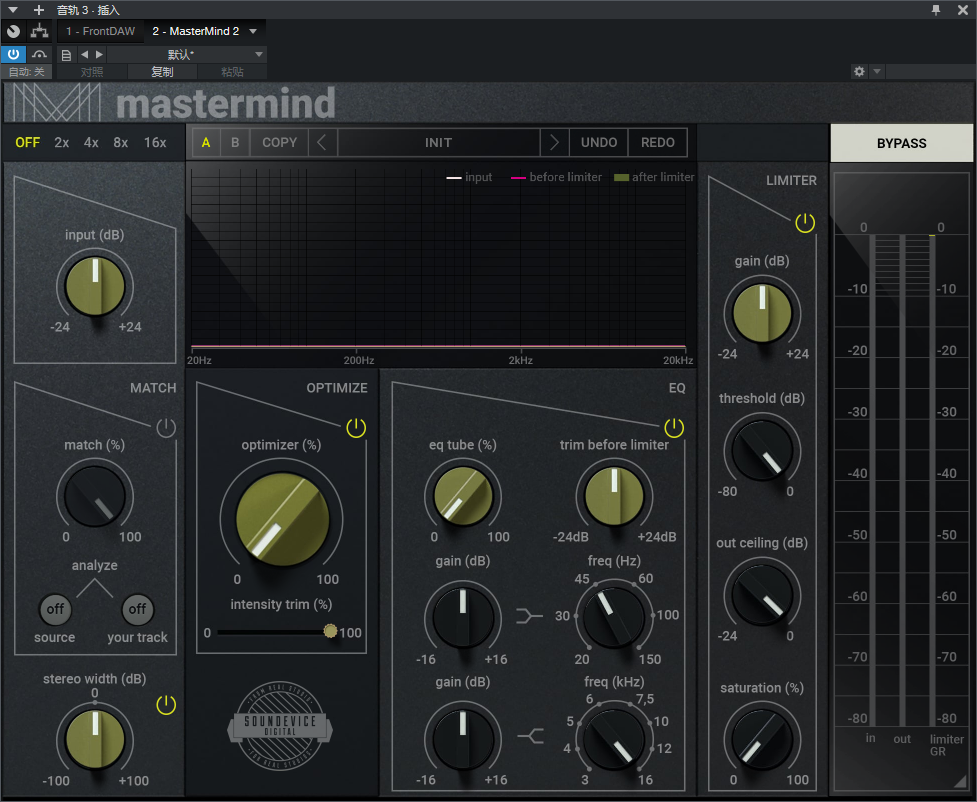
Task: Click the out ceiling (dB) knob
Action: 762,594
